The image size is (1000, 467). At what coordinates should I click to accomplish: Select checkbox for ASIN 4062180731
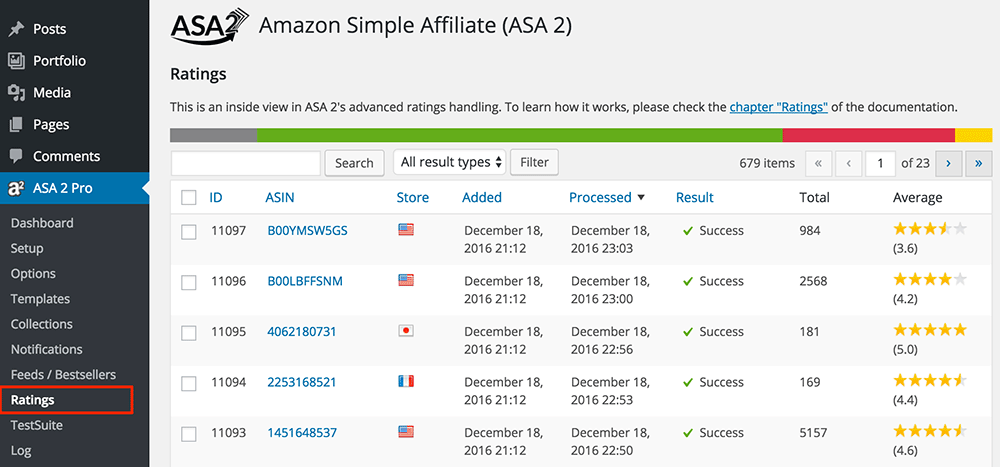189,333
